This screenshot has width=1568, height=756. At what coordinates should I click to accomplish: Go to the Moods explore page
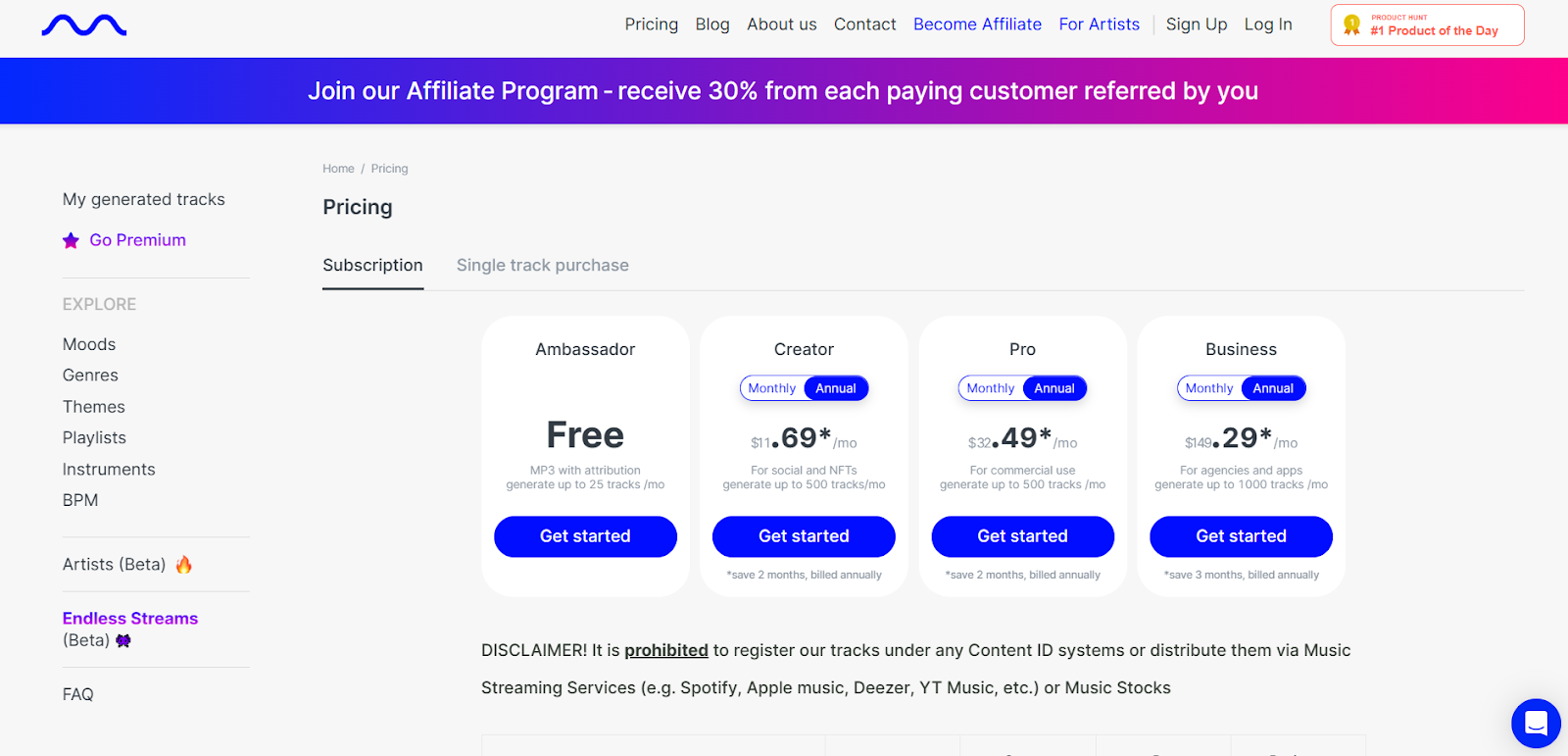click(x=89, y=344)
